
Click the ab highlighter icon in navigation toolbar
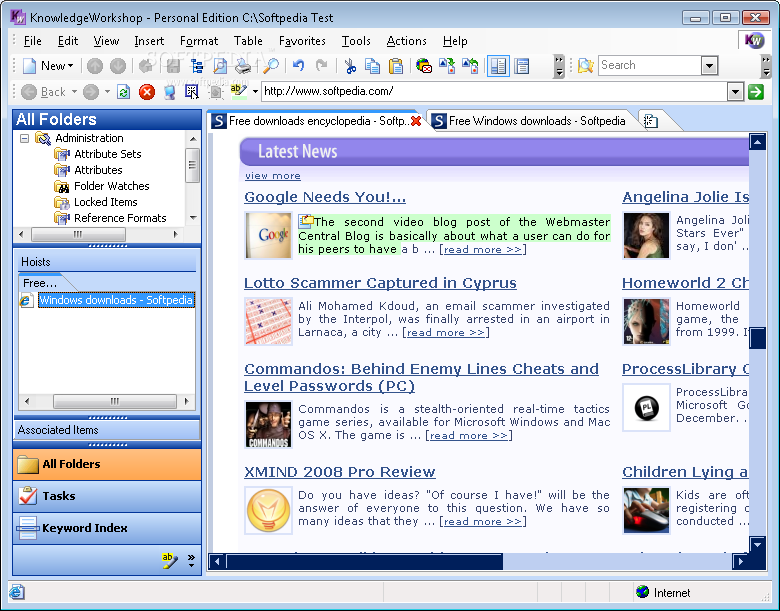pyautogui.click(x=239, y=91)
